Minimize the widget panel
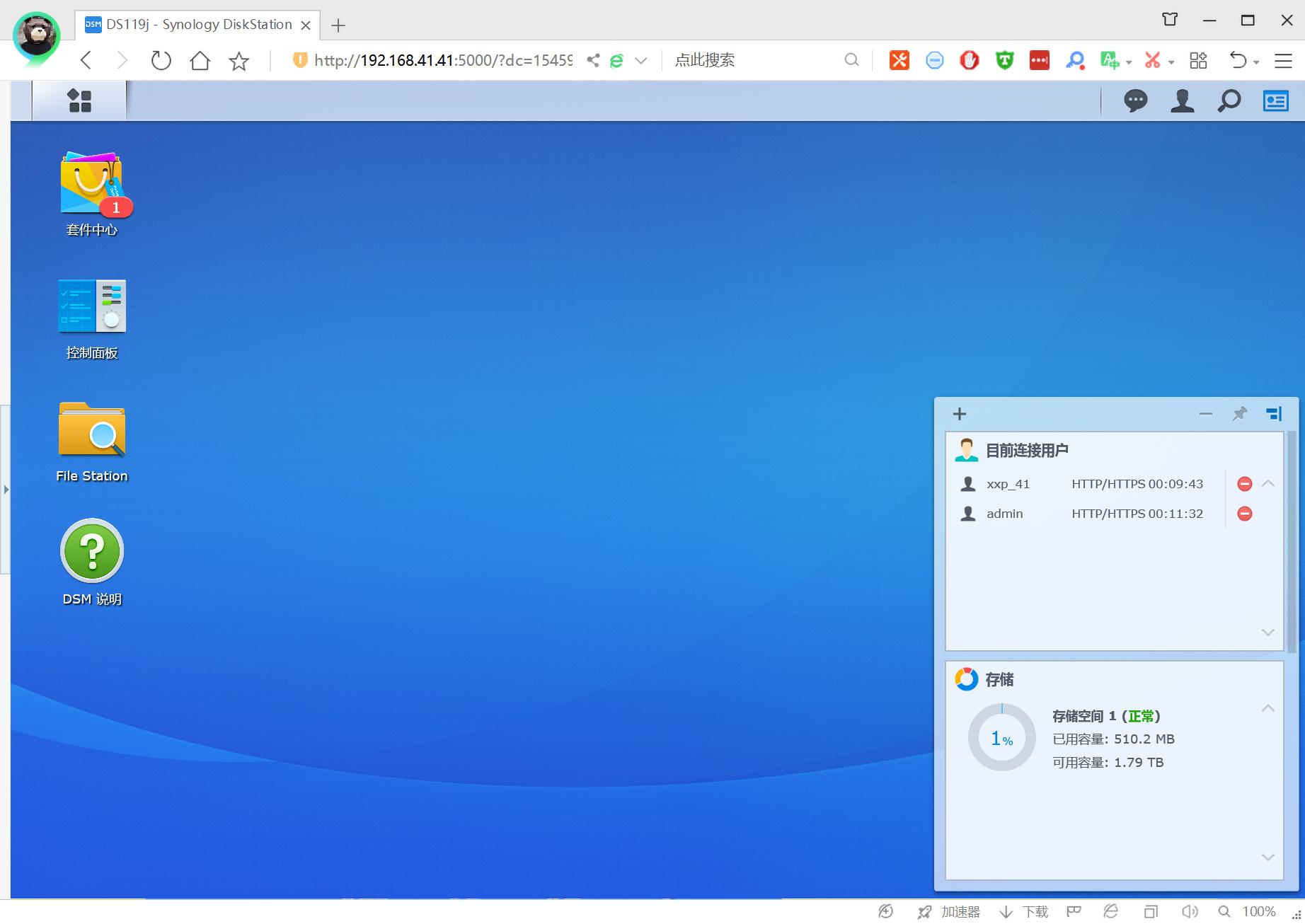This screenshot has width=1305, height=924. click(x=1205, y=414)
